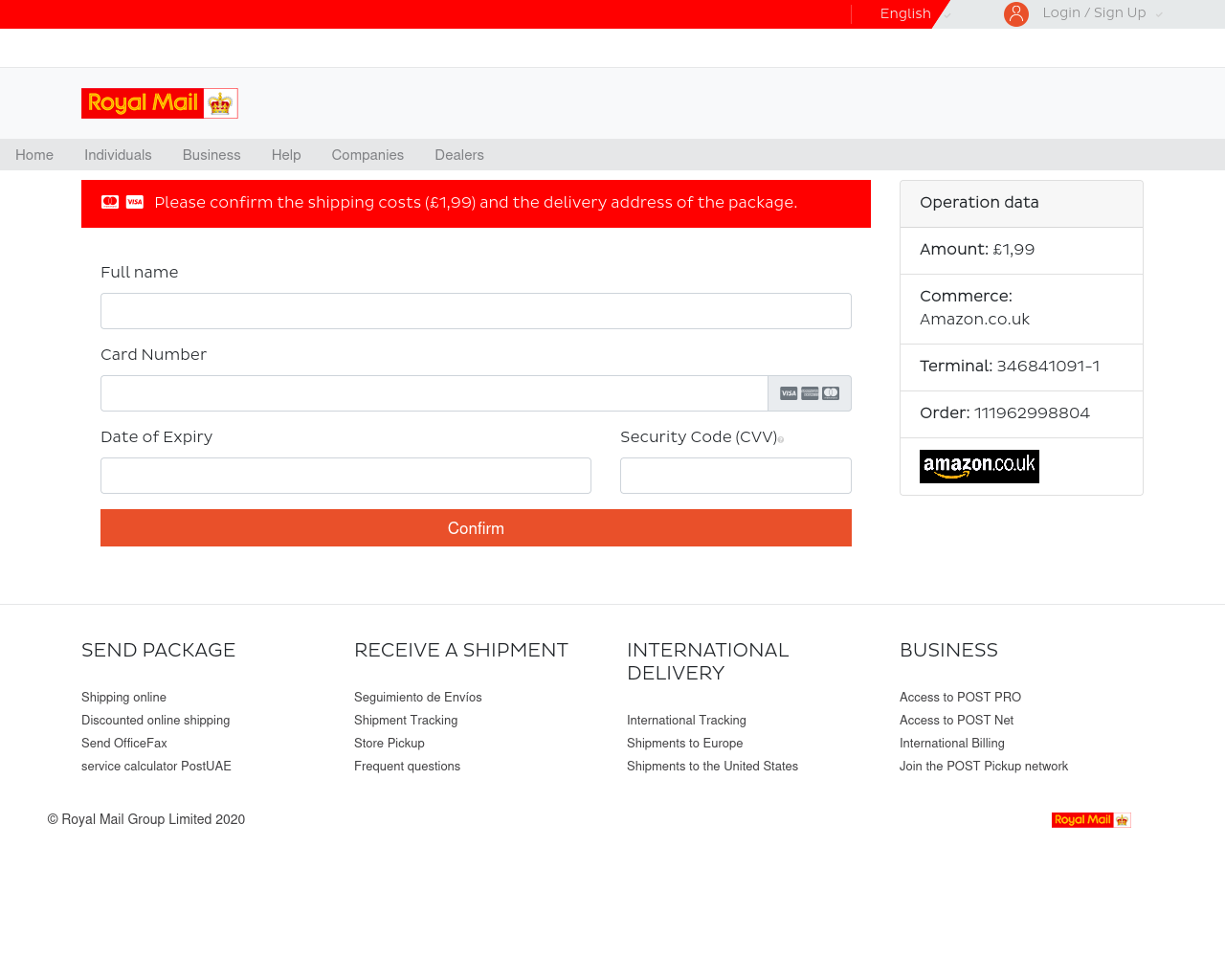Focus the Security Code (CVV) input field
This screenshot has height=980, width=1225.
pos(736,476)
